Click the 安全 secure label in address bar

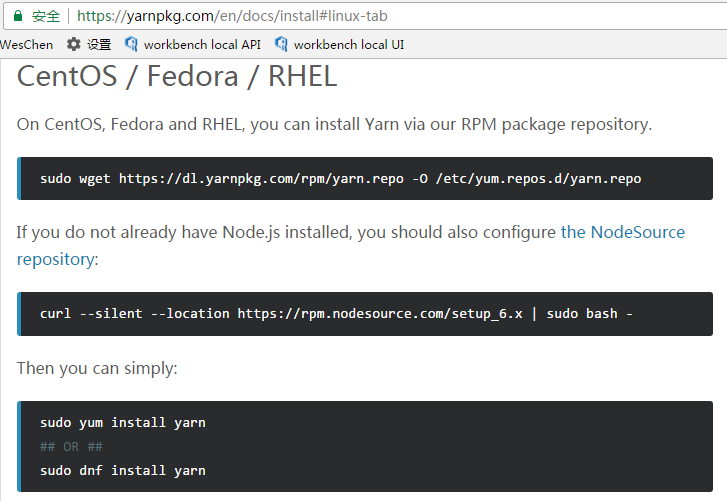46,16
